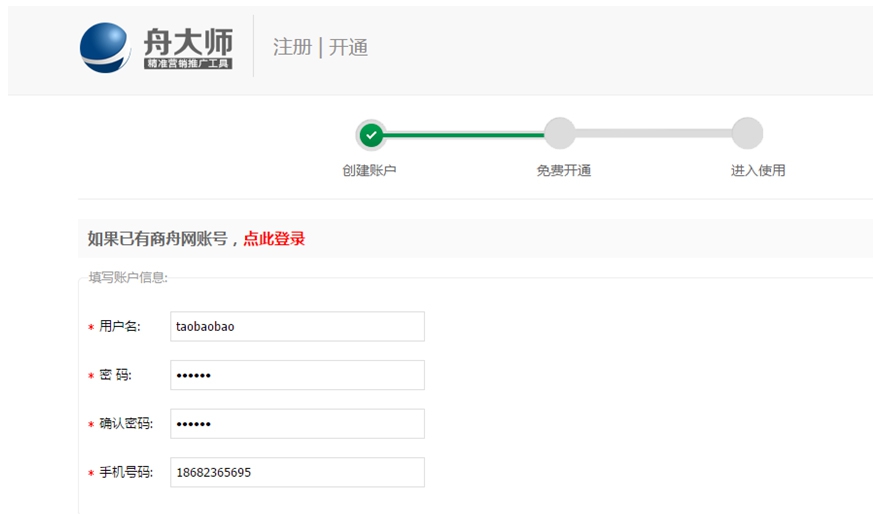Viewport: 874px width, 514px height.
Task: Focus the 密码 password field
Action: click(x=297, y=375)
